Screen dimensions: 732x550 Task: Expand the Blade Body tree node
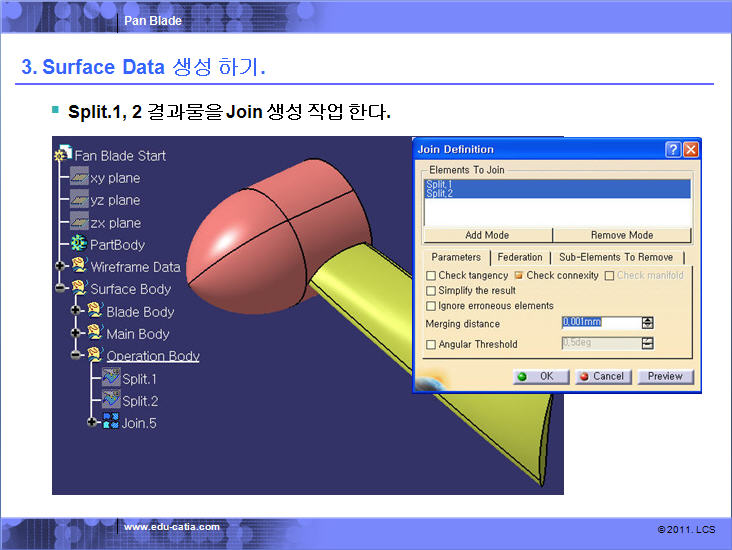click(76, 312)
